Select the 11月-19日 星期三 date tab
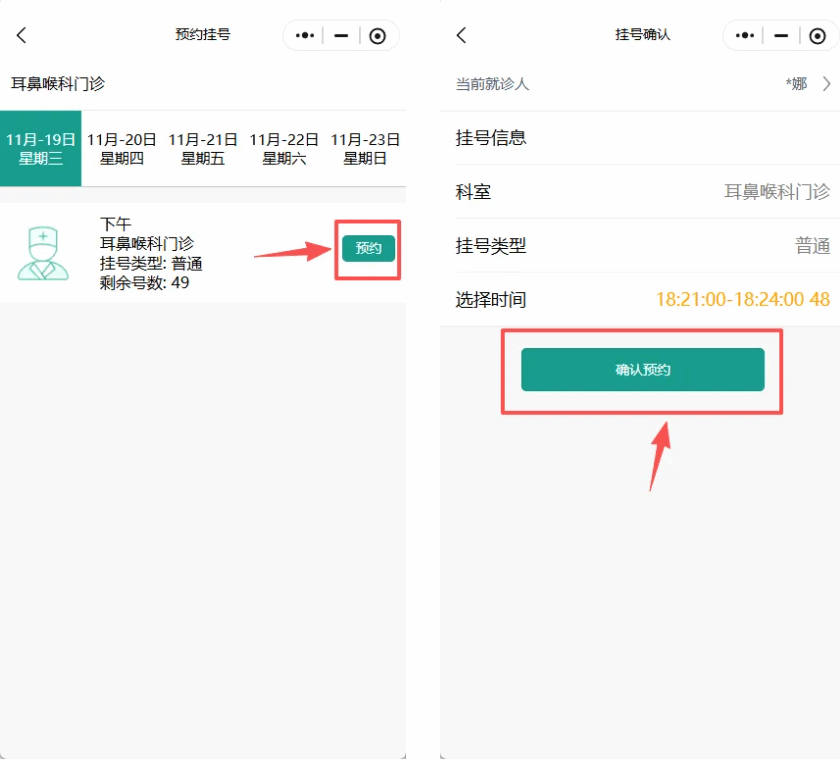The width and height of the screenshot is (840, 760). click(40, 148)
